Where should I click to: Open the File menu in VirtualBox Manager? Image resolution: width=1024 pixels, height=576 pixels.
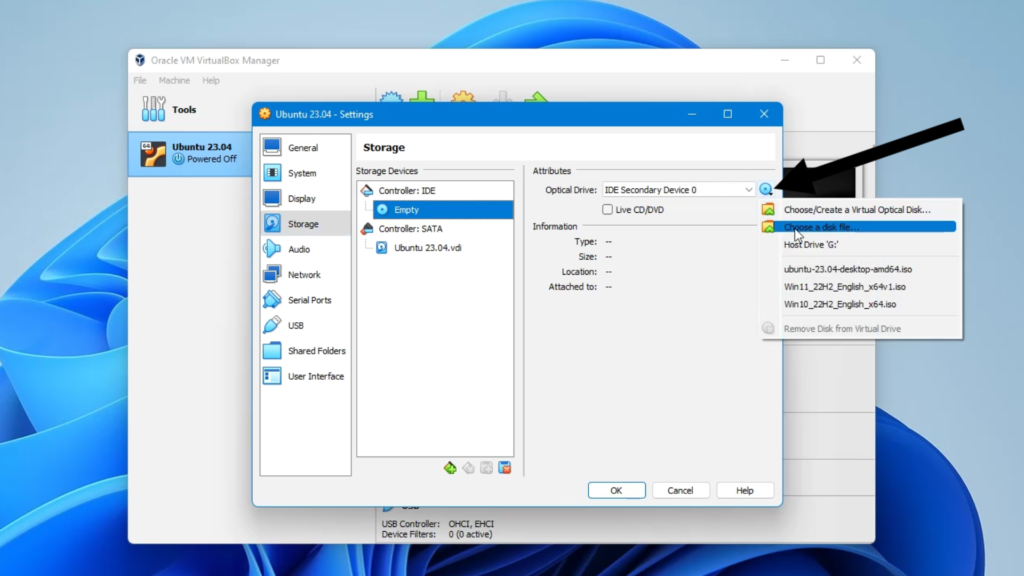tap(140, 80)
